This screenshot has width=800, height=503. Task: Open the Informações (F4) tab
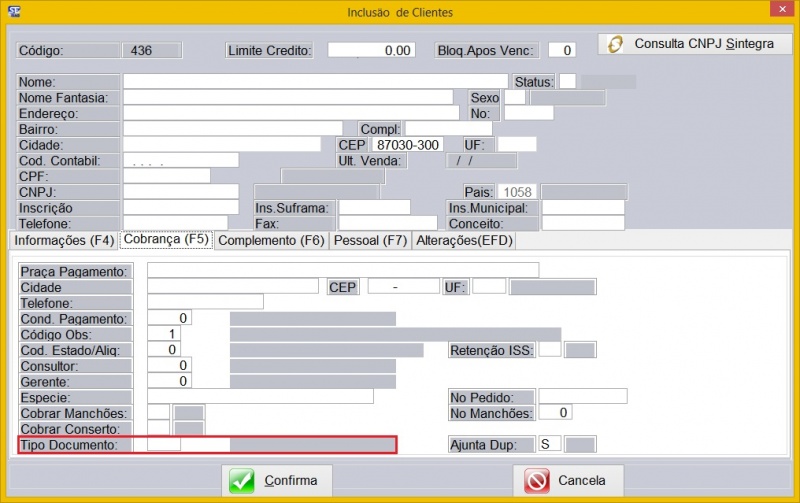[62, 240]
